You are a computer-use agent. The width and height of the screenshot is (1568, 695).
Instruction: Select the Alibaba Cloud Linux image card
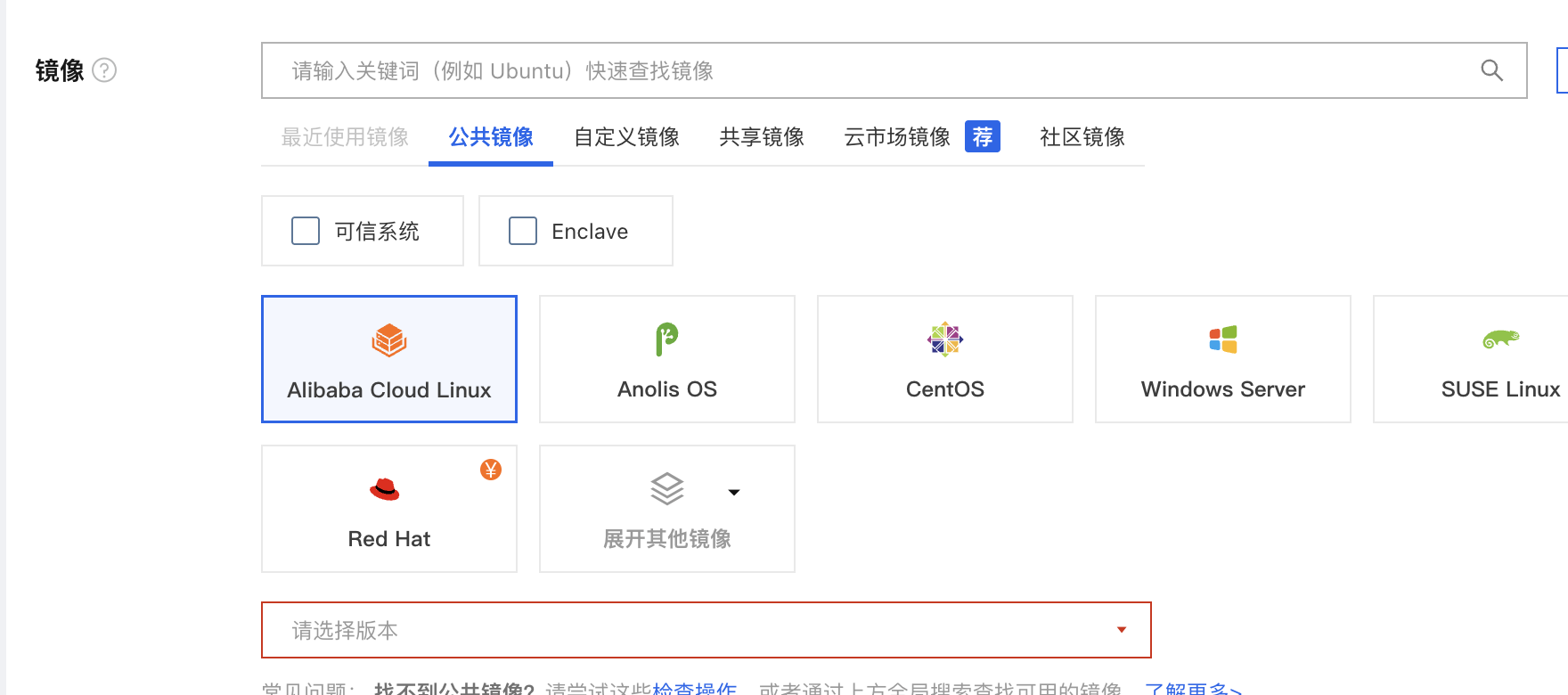pyautogui.click(x=389, y=359)
